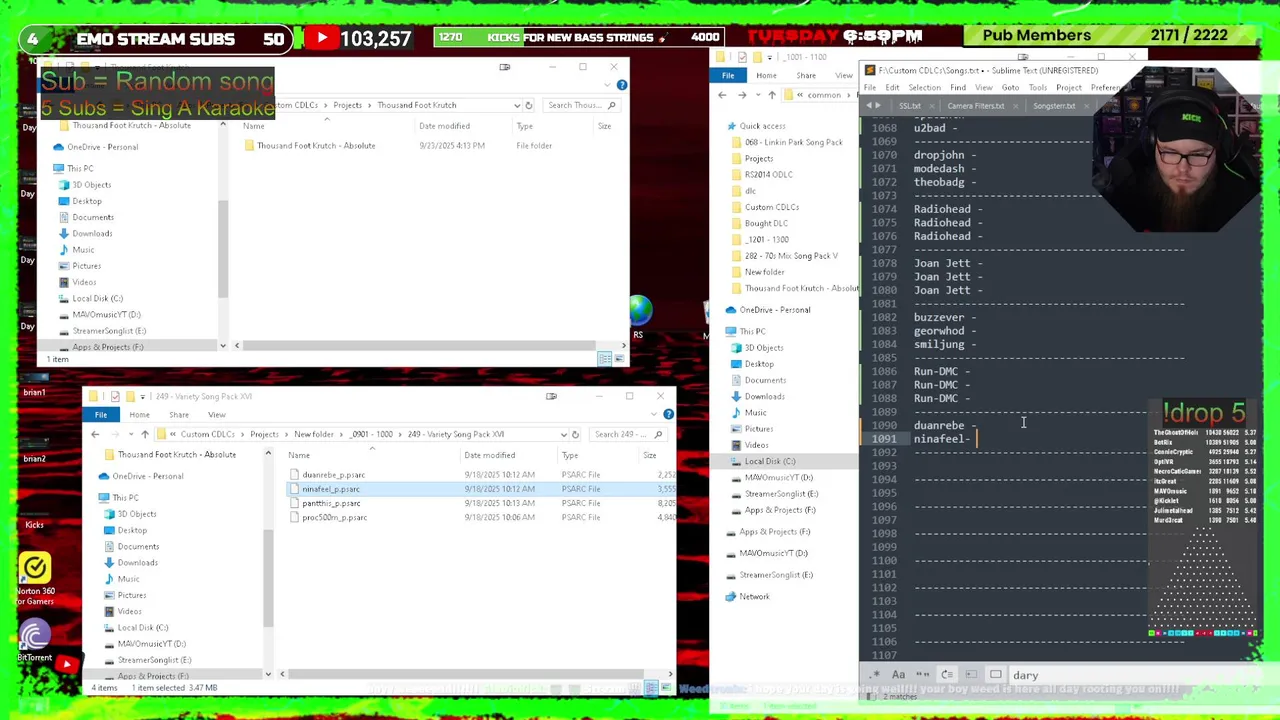Expand ribbon in Variety Song Pack window
1280x720 pixels.
(x=656, y=414)
